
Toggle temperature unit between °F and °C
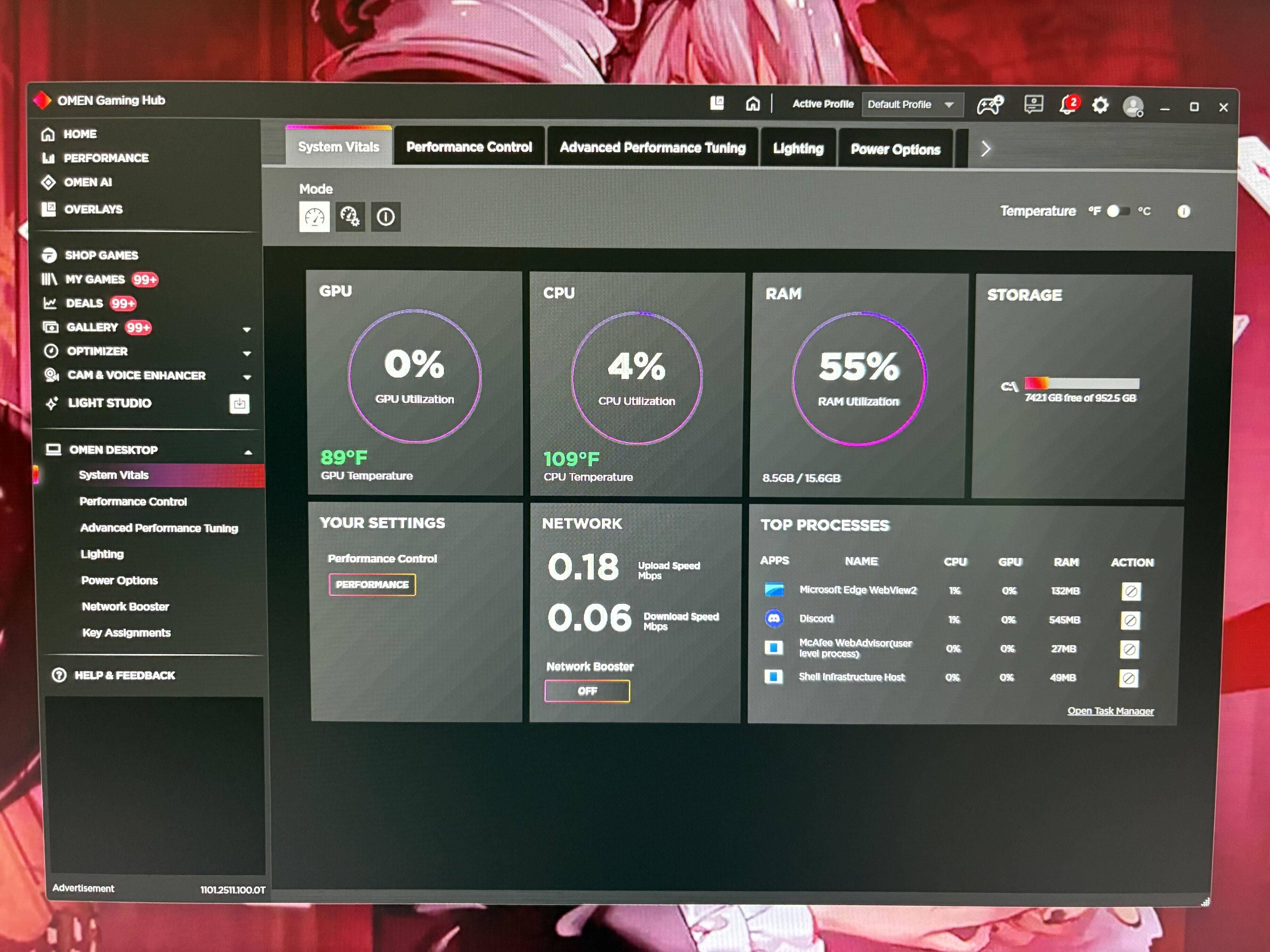1118,211
